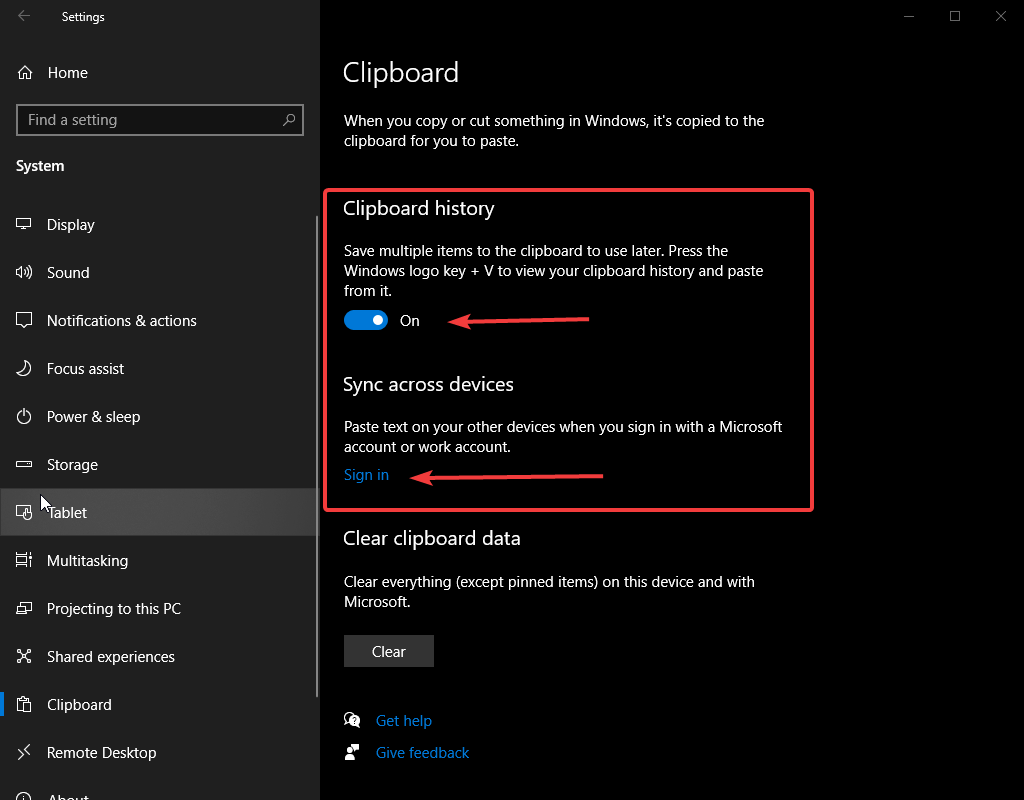Open the Get help link
Viewport: 1024px width, 800px height.
point(404,720)
